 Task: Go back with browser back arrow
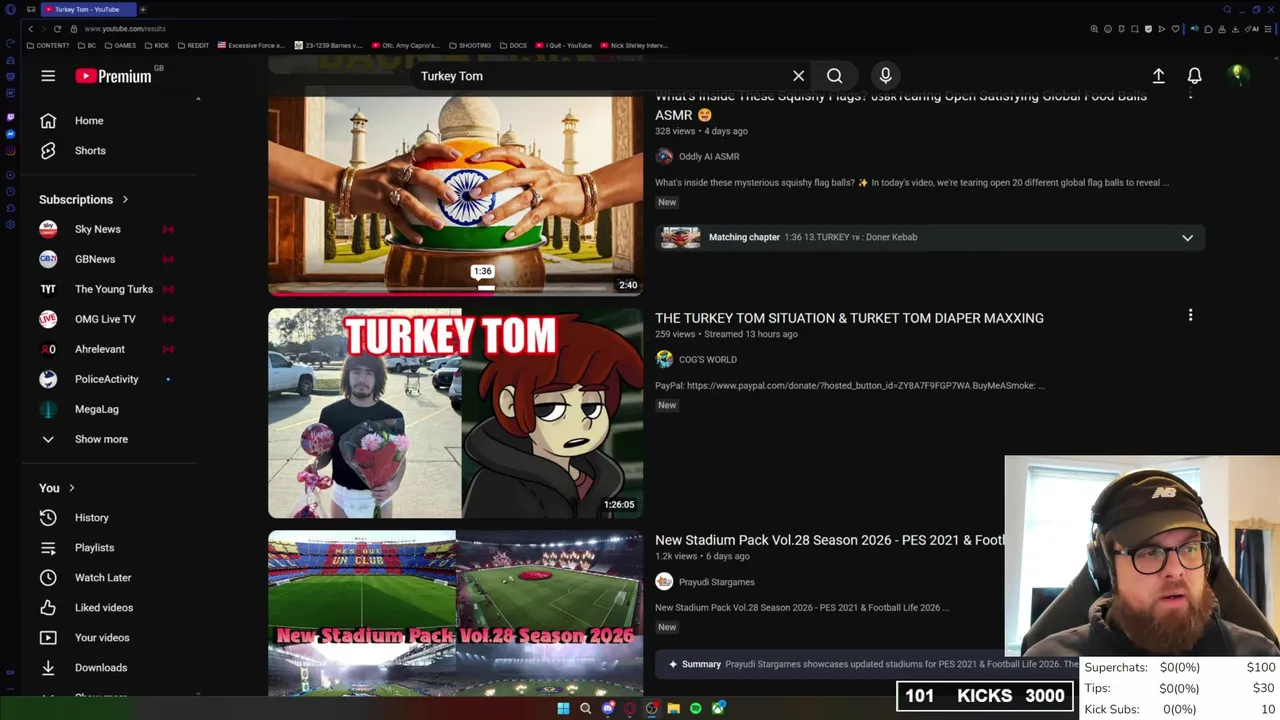(30, 29)
